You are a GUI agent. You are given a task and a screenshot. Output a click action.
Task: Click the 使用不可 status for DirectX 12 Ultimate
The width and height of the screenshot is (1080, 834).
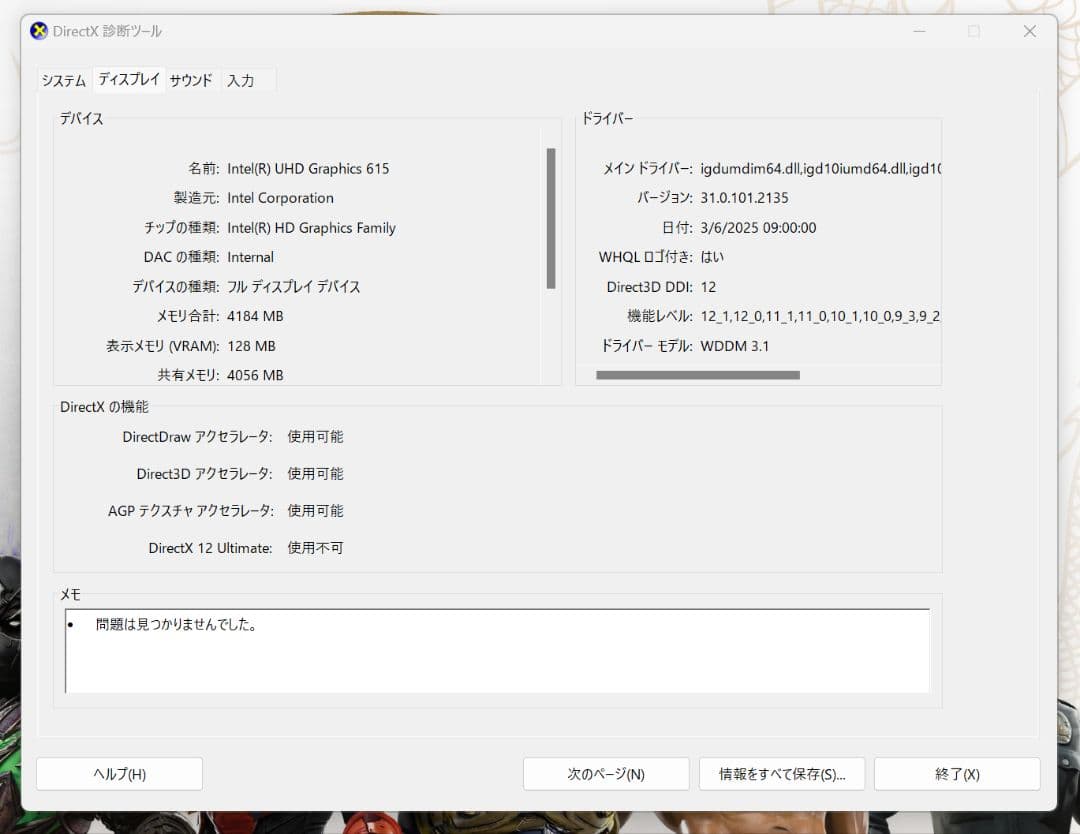tap(314, 547)
